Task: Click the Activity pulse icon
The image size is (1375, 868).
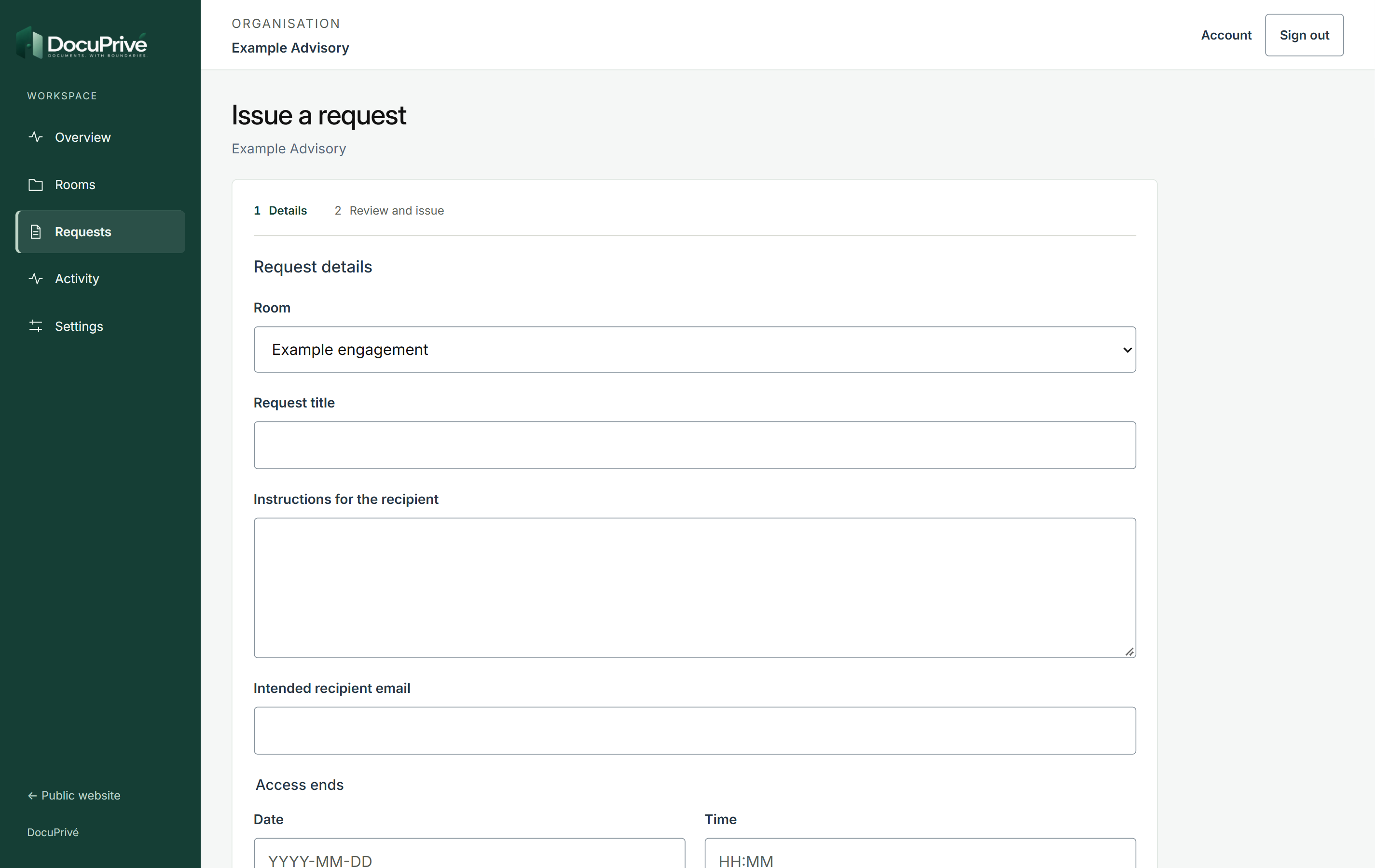Action: (x=35, y=279)
